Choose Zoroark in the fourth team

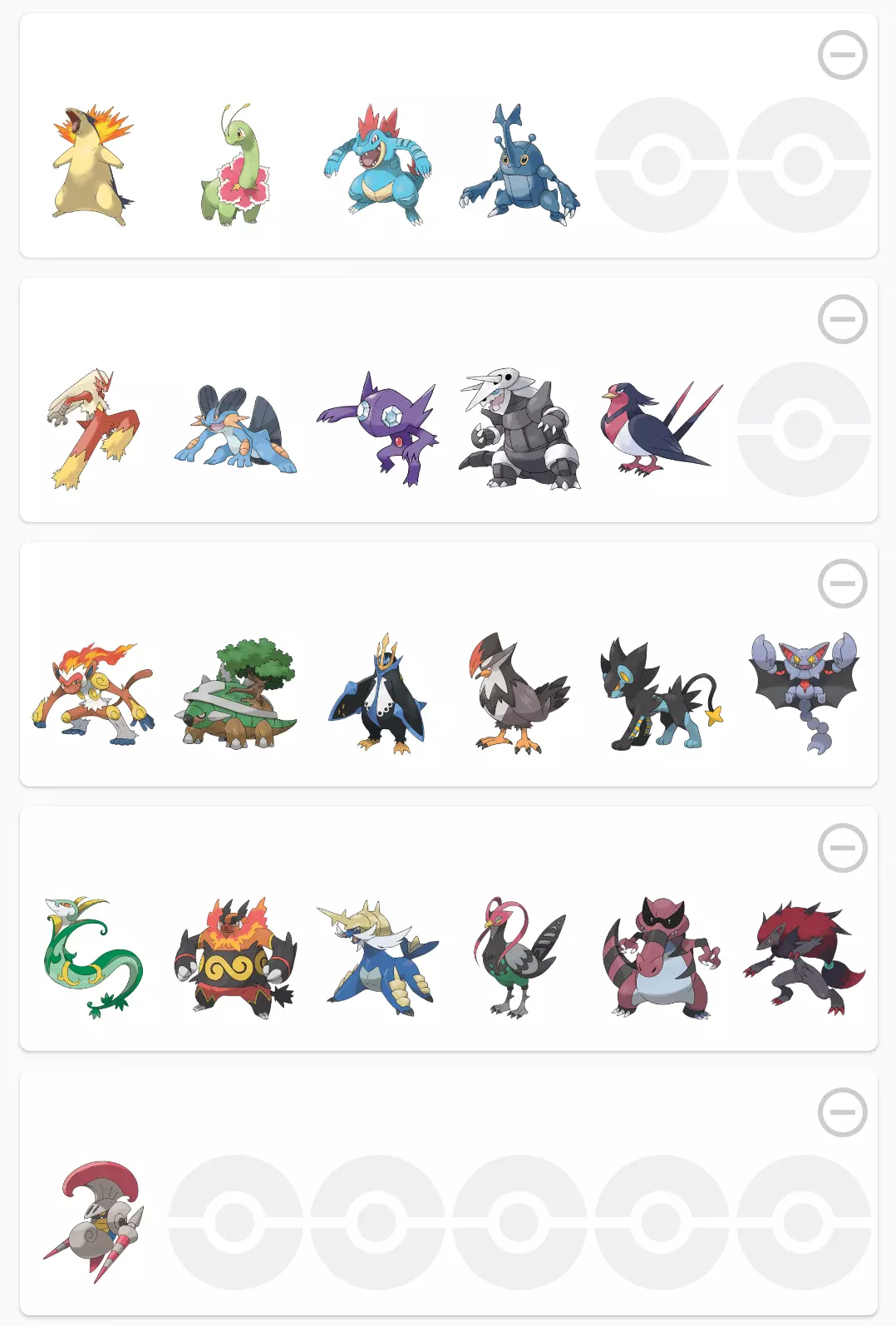tap(804, 958)
